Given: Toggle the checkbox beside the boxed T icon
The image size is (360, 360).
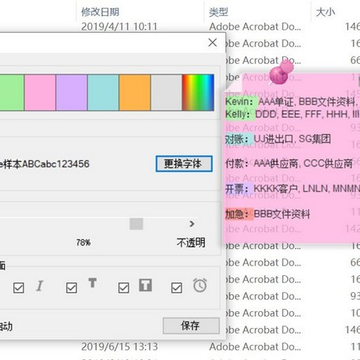Looking at the screenshot, I should click(x=124, y=288).
